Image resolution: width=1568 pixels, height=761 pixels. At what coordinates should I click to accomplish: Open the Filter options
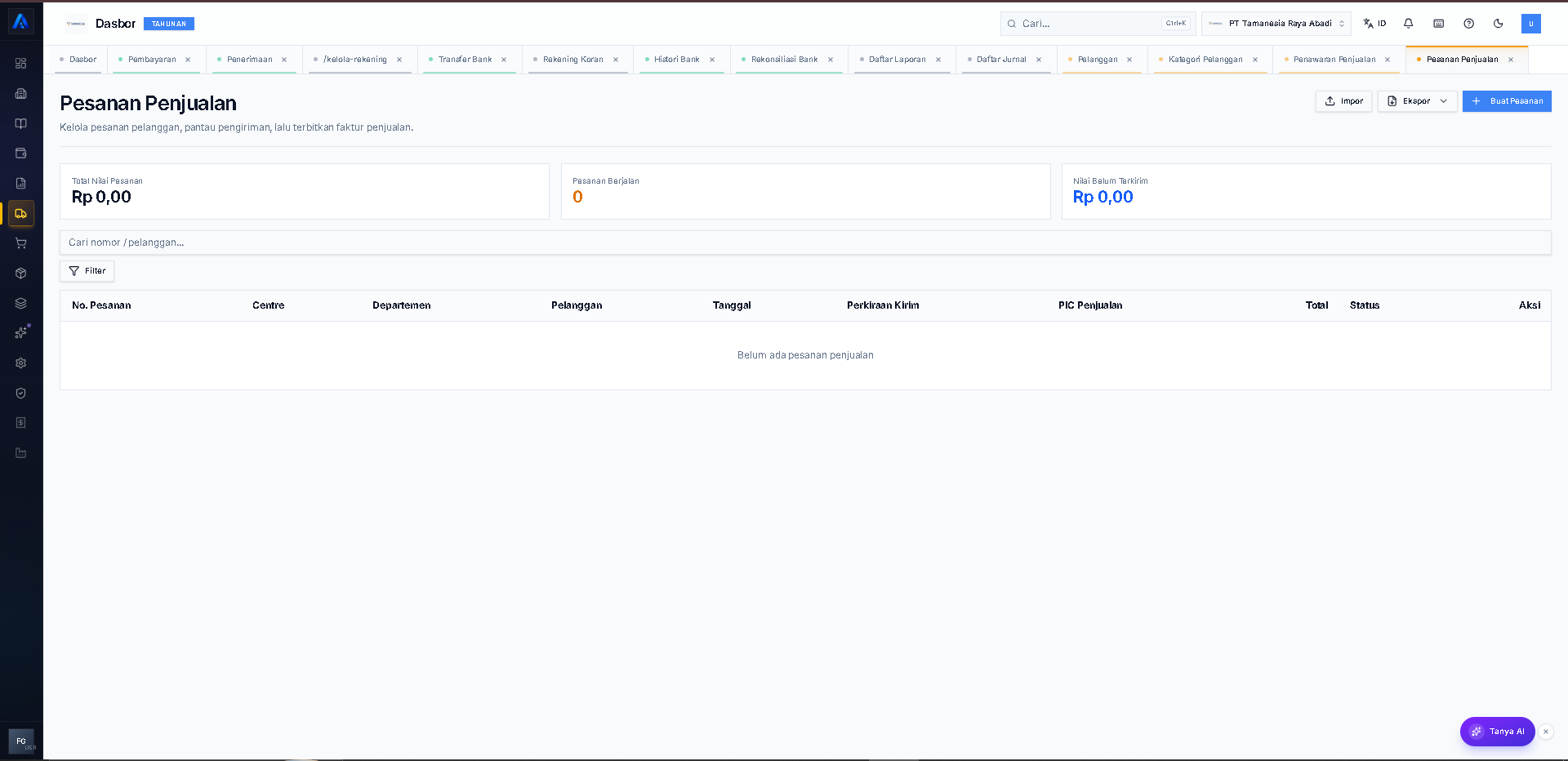click(87, 271)
